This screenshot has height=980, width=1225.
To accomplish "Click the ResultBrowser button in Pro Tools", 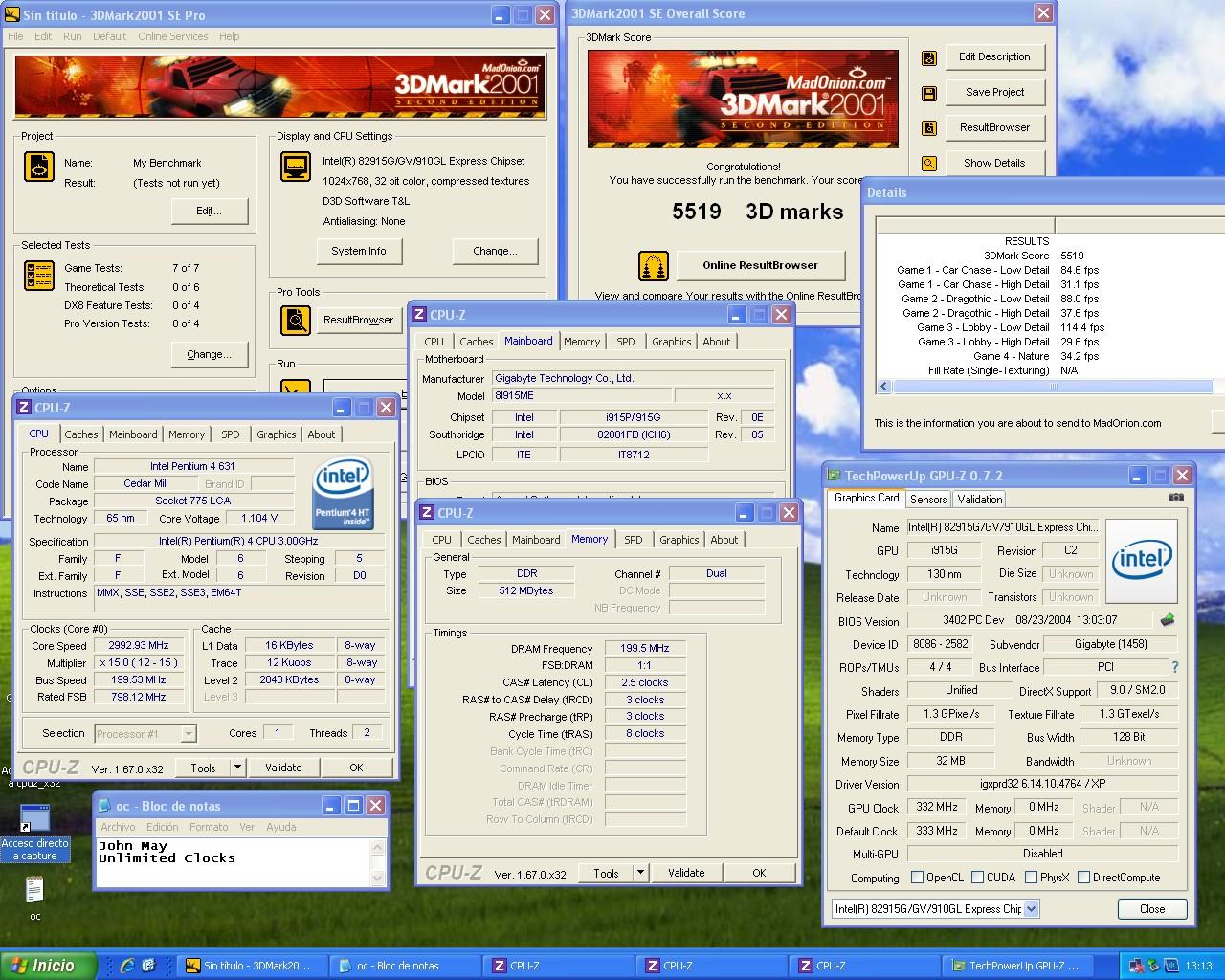I will point(358,320).
